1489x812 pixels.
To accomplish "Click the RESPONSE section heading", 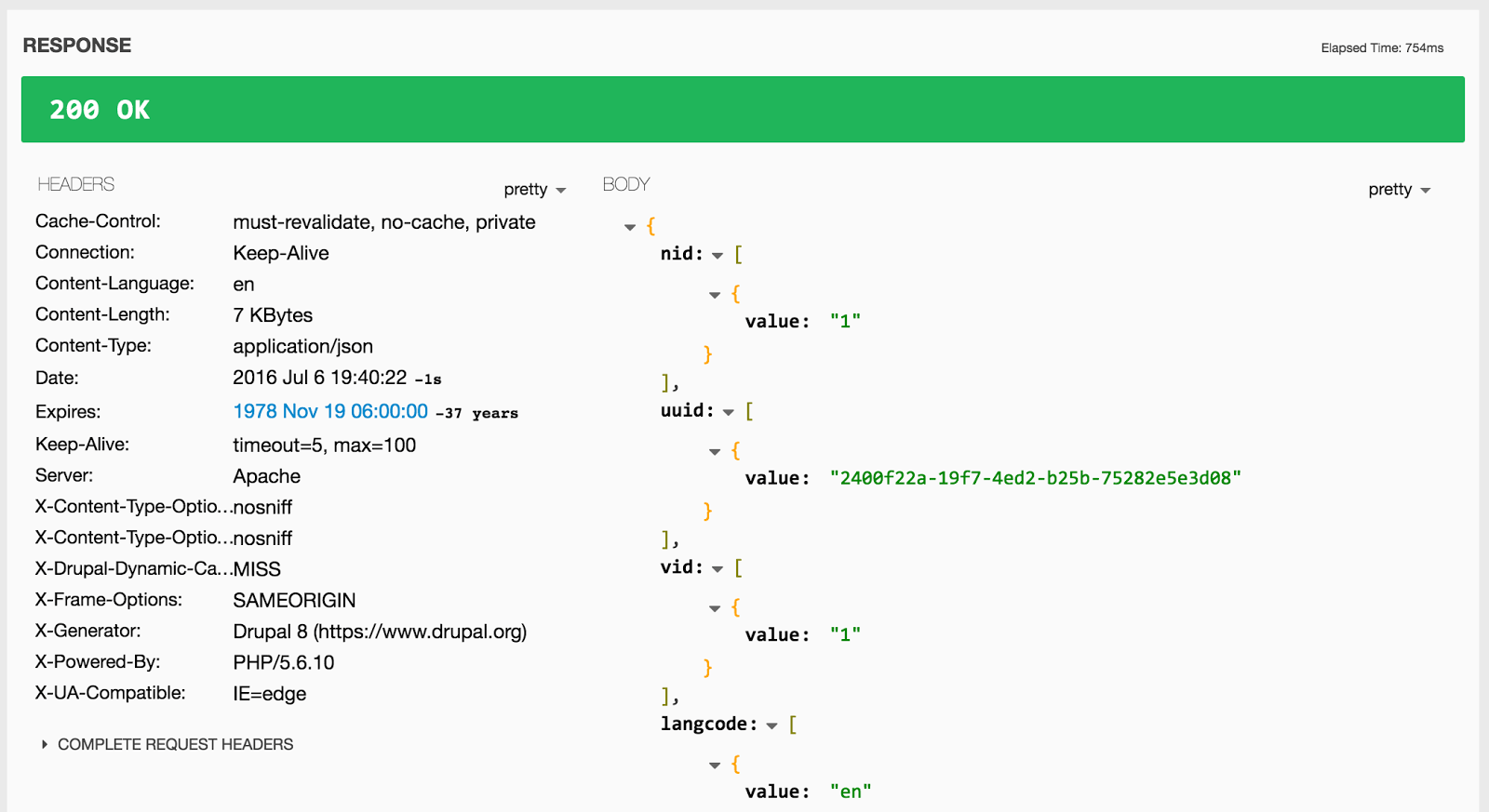I will pos(77,46).
